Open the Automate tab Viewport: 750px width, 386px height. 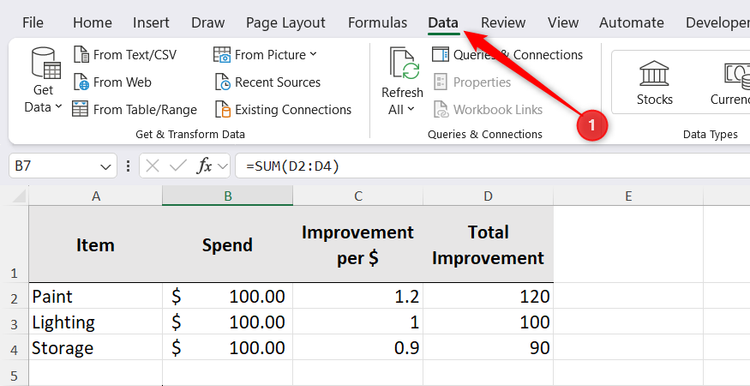pos(631,22)
